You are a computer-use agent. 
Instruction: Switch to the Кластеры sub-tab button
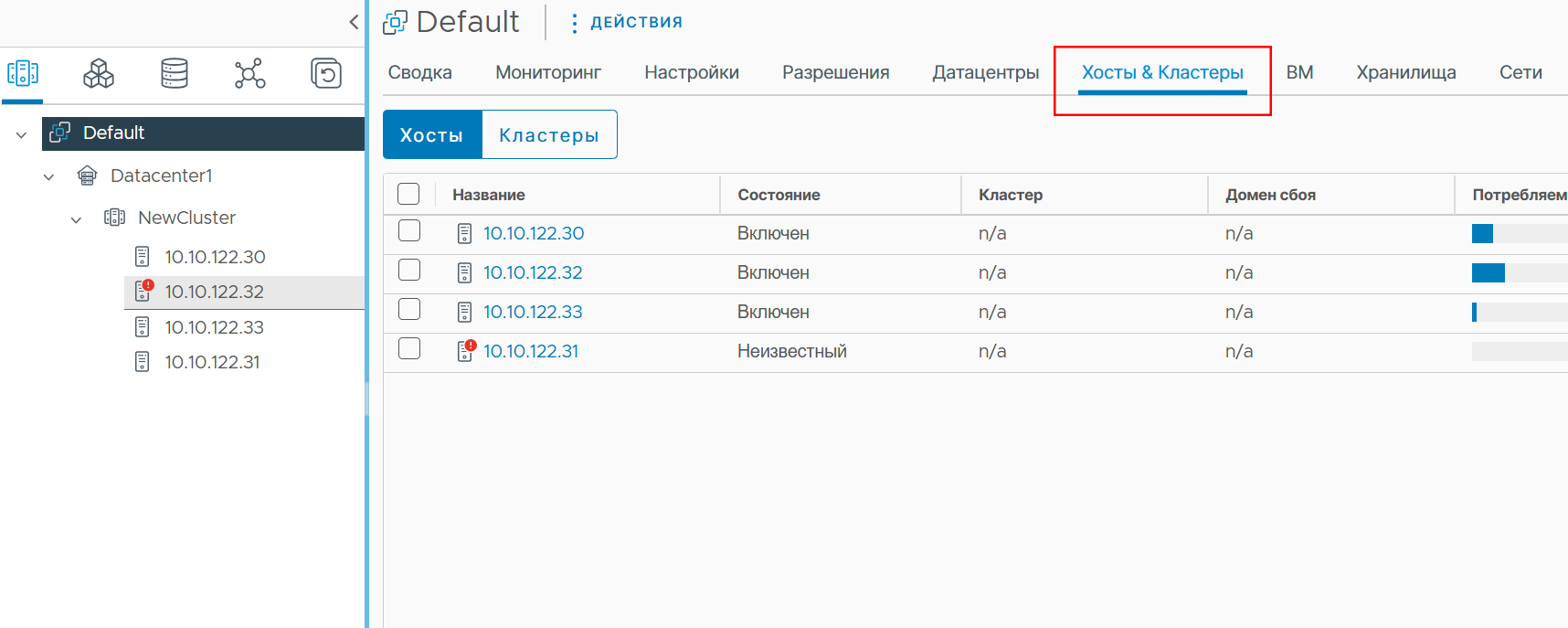point(549,134)
